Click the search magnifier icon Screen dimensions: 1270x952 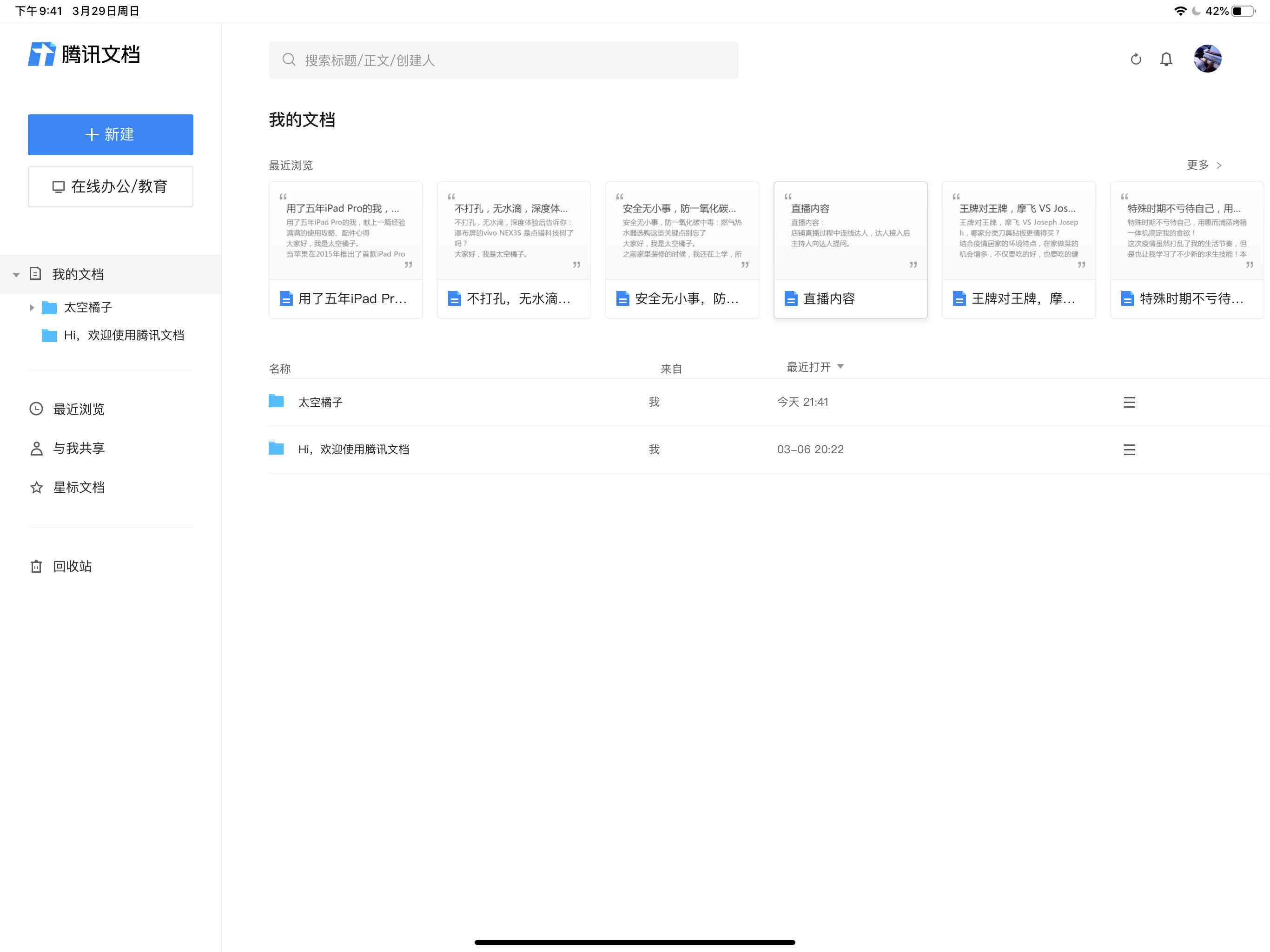coord(289,59)
